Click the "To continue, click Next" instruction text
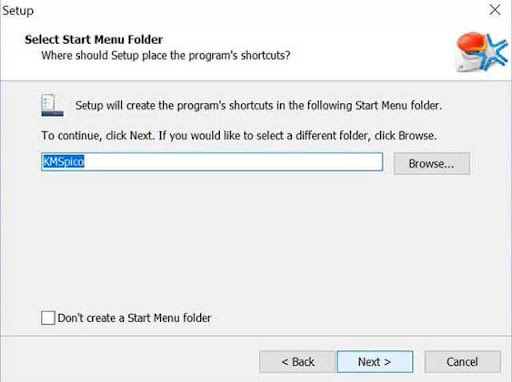512x382 pixels. tap(239, 135)
